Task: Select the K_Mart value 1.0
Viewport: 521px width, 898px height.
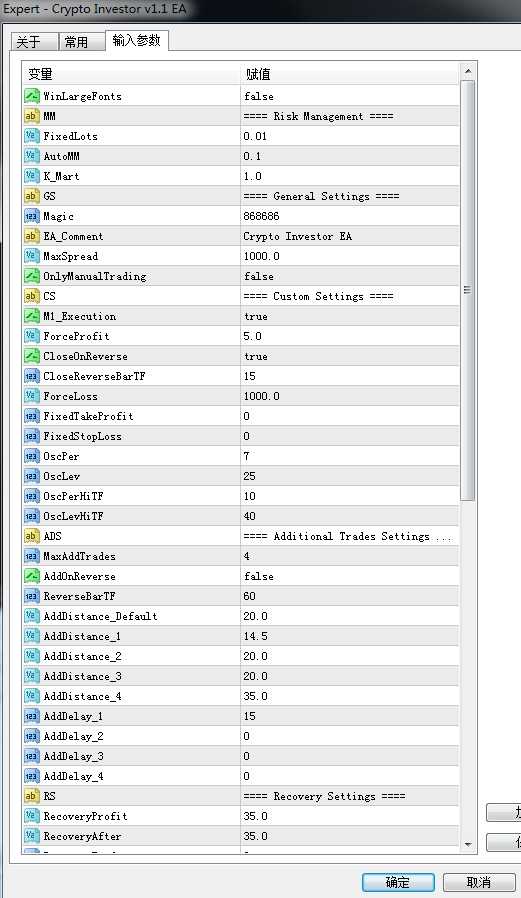Action: [x=252, y=176]
